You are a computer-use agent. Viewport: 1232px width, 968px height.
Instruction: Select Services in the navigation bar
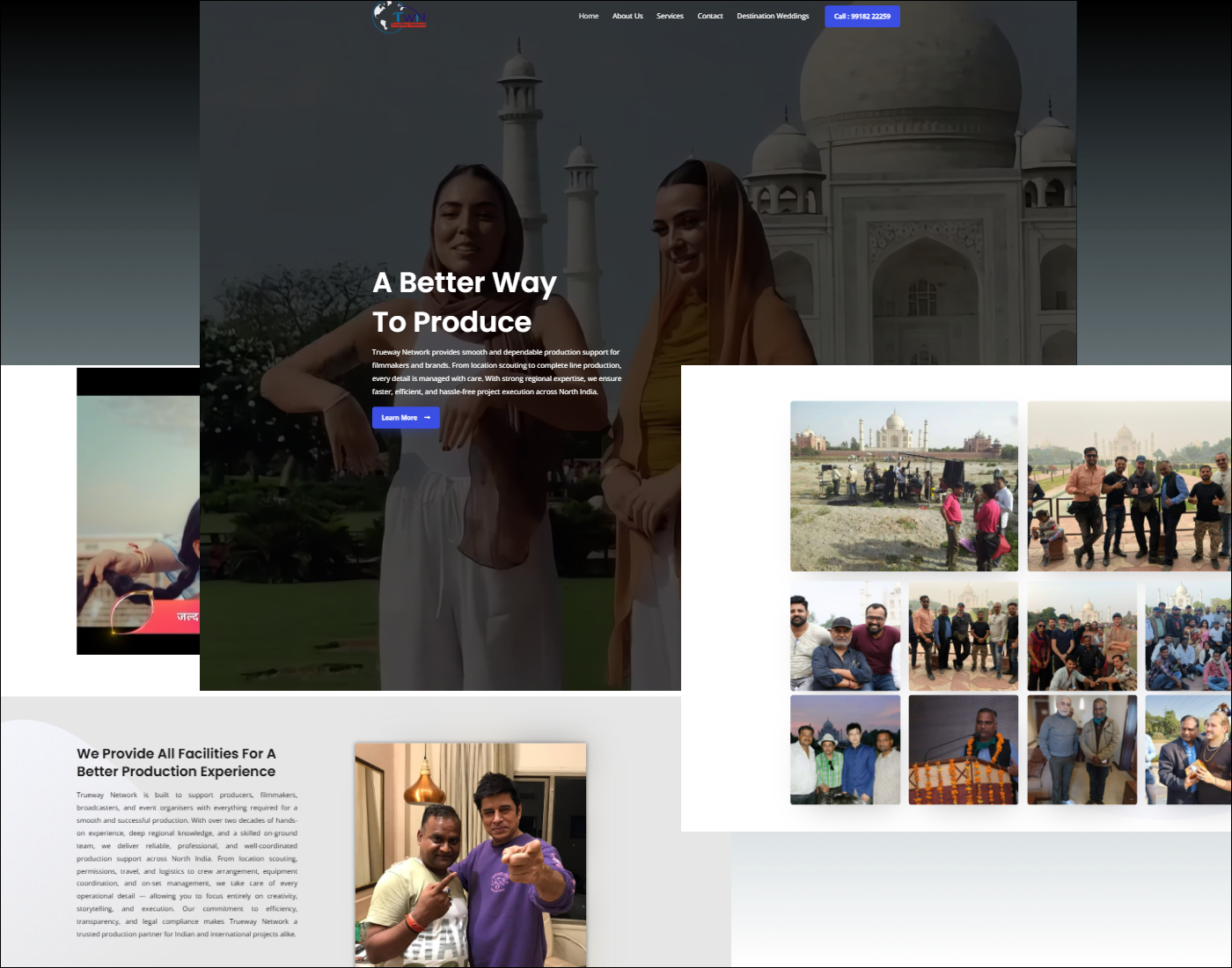click(x=670, y=16)
